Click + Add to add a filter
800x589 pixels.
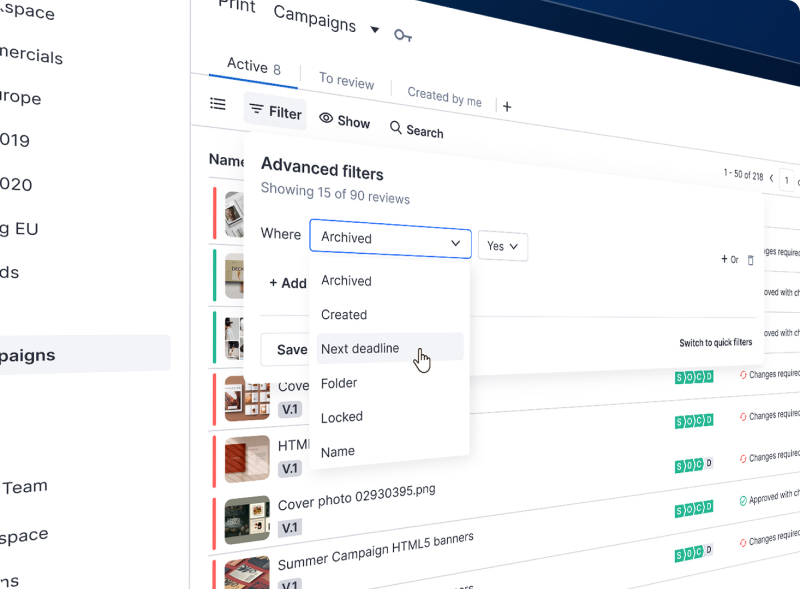coord(288,283)
